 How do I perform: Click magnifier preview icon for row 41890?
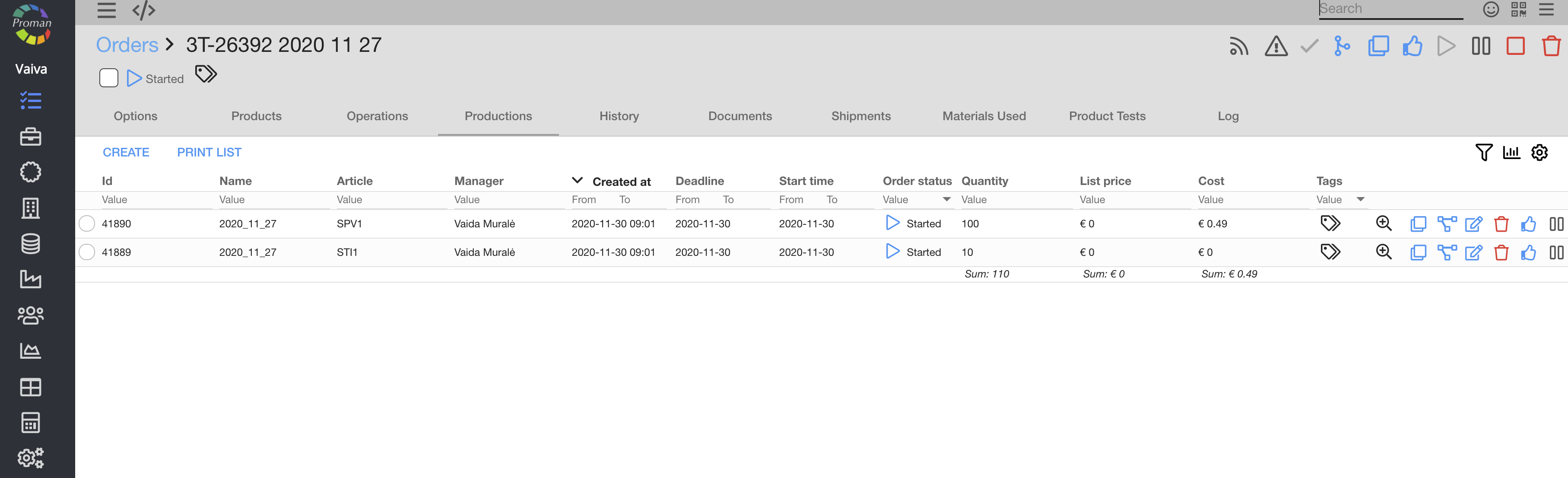[1383, 223]
